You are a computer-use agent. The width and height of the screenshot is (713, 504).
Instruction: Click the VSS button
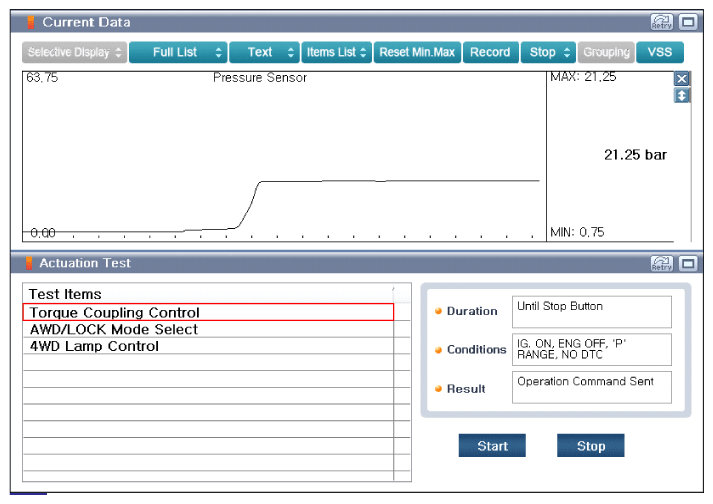pyautogui.click(x=660, y=52)
